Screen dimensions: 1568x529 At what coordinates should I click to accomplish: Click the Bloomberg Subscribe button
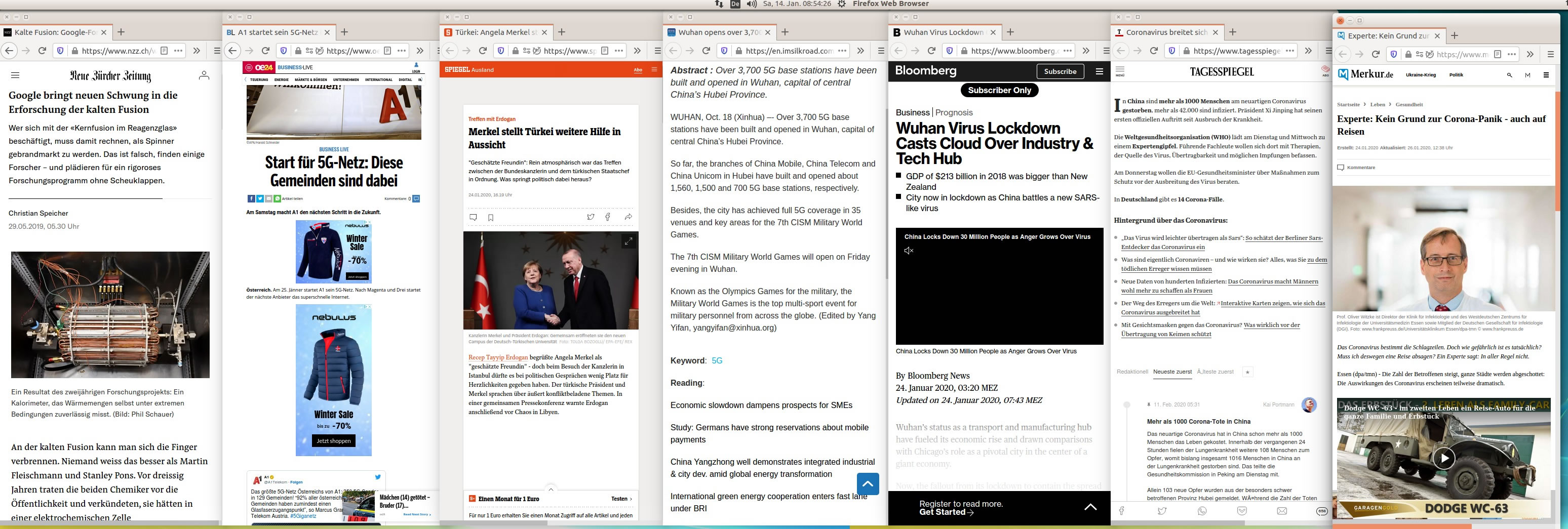coord(1060,71)
